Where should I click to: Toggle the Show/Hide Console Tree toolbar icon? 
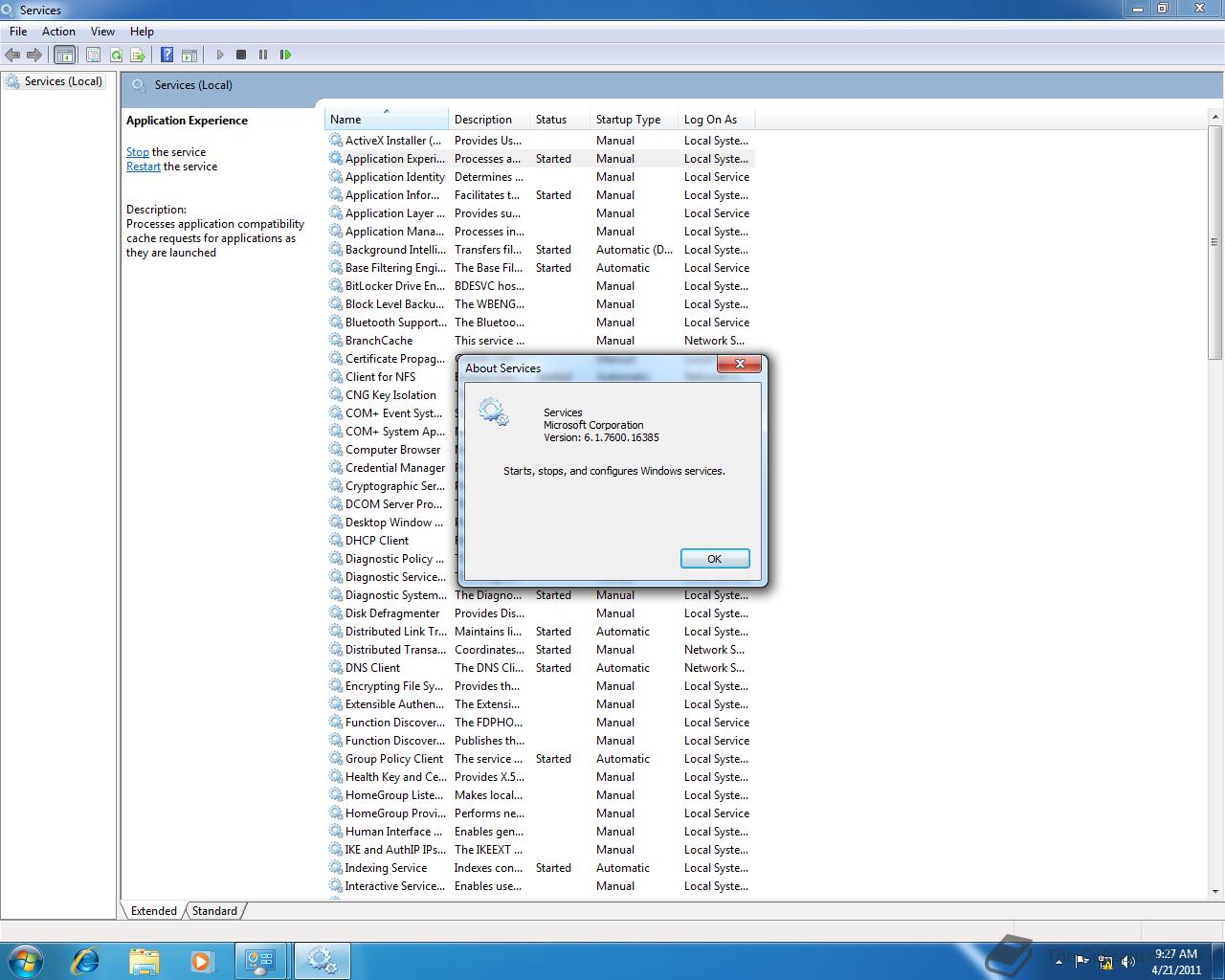(x=64, y=55)
